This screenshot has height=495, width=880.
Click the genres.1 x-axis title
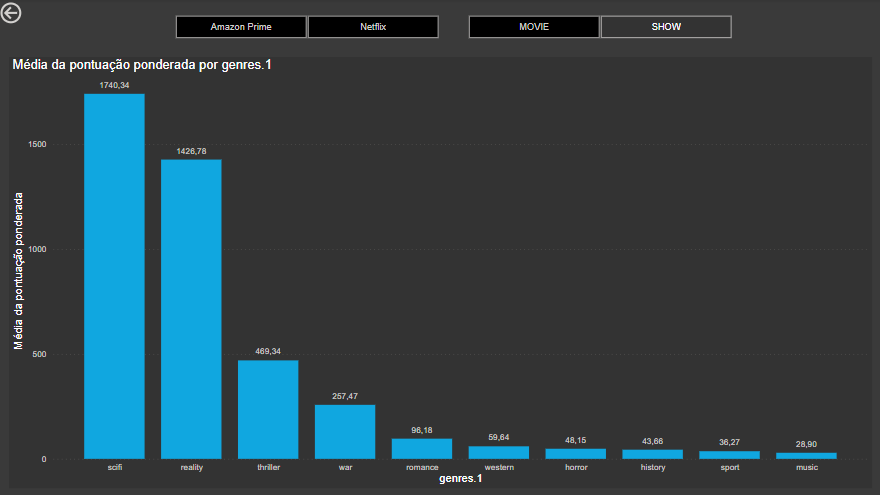point(461,479)
